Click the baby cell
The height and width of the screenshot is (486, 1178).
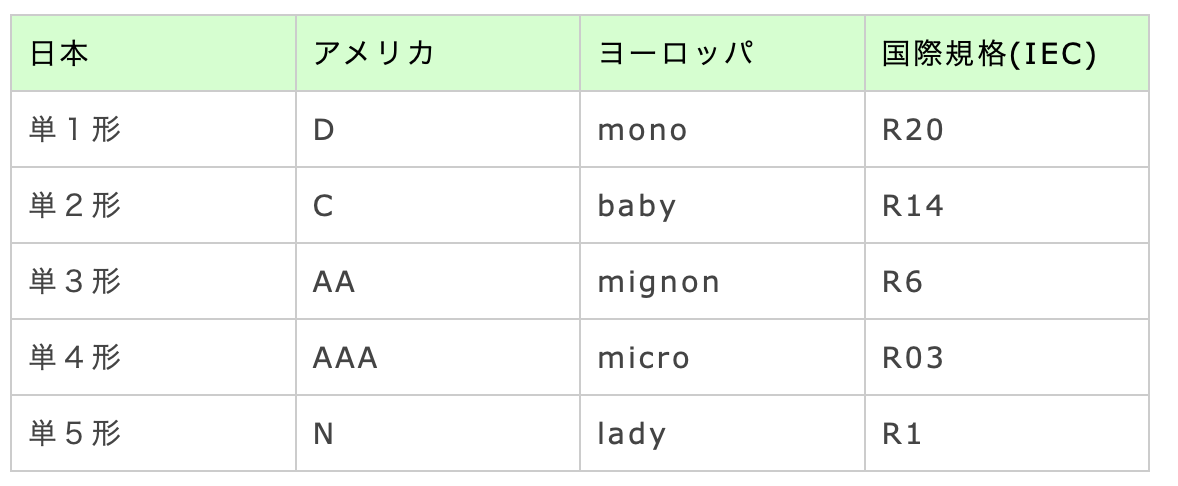point(637,206)
